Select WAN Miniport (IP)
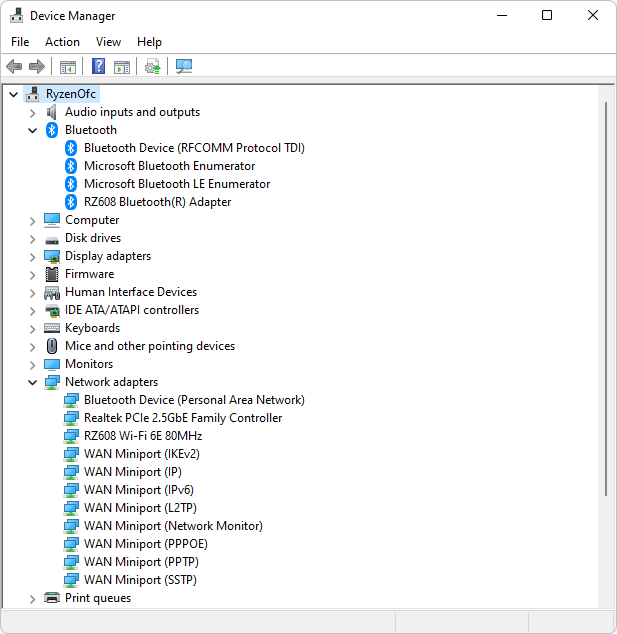 coord(133,472)
